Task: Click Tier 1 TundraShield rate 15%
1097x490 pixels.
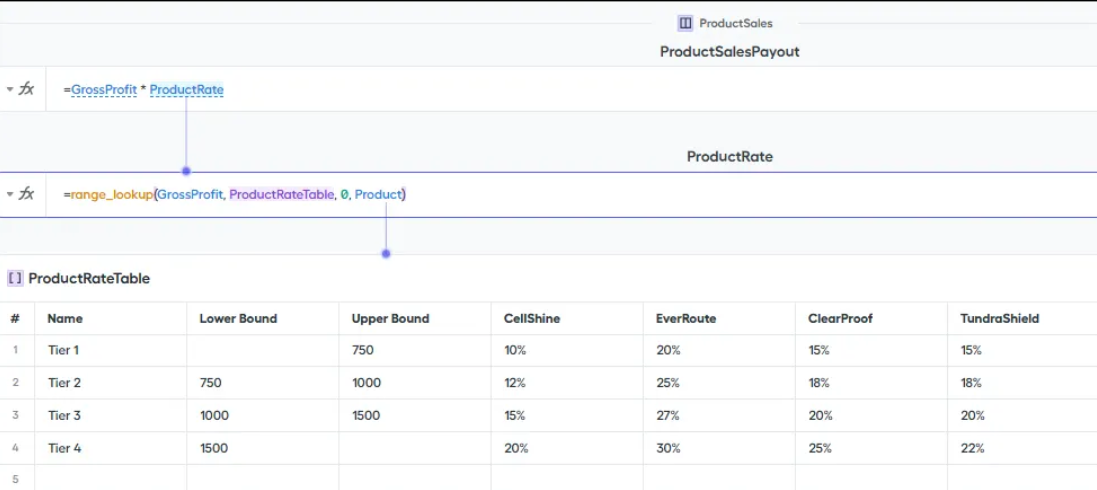Action: [x=1022, y=350]
